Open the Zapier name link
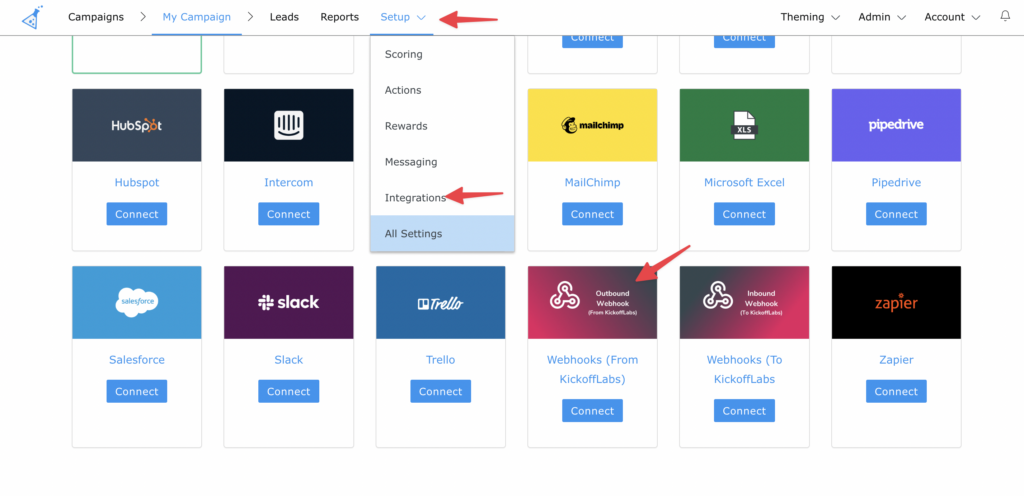This screenshot has width=1024, height=496. pos(896,360)
